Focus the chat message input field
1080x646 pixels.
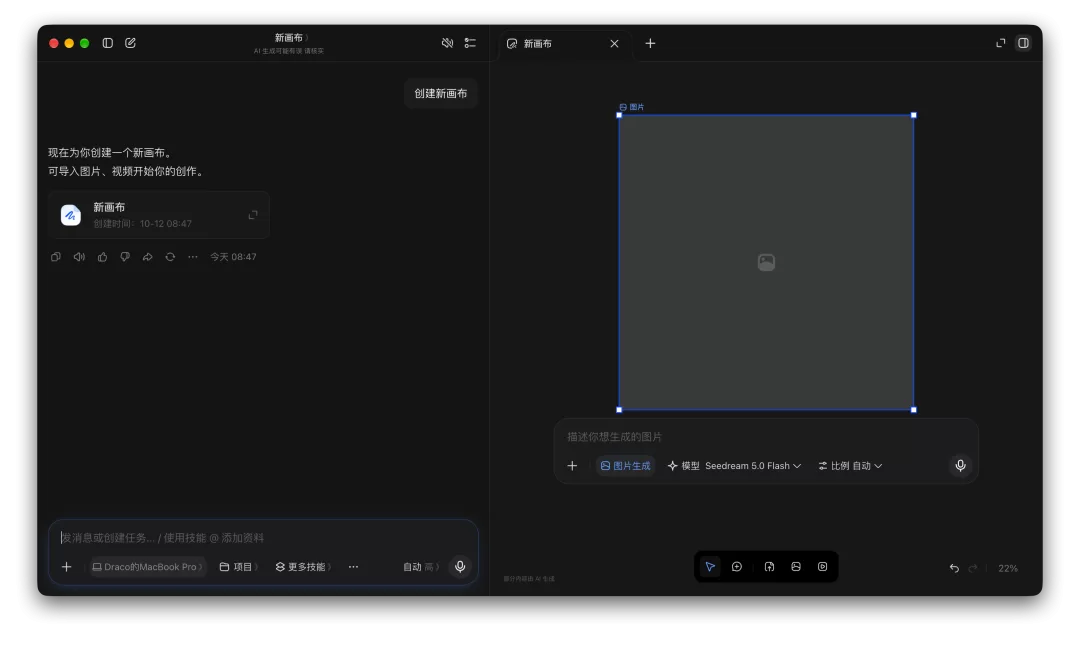point(263,538)
